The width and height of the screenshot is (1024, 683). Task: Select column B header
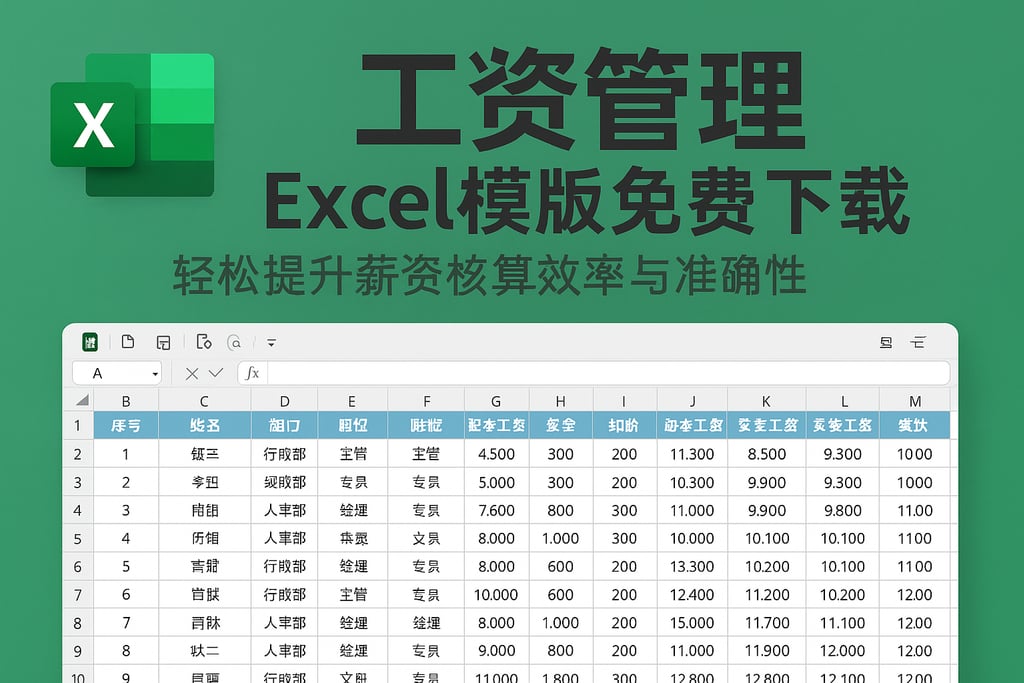[x=126, y=398]
